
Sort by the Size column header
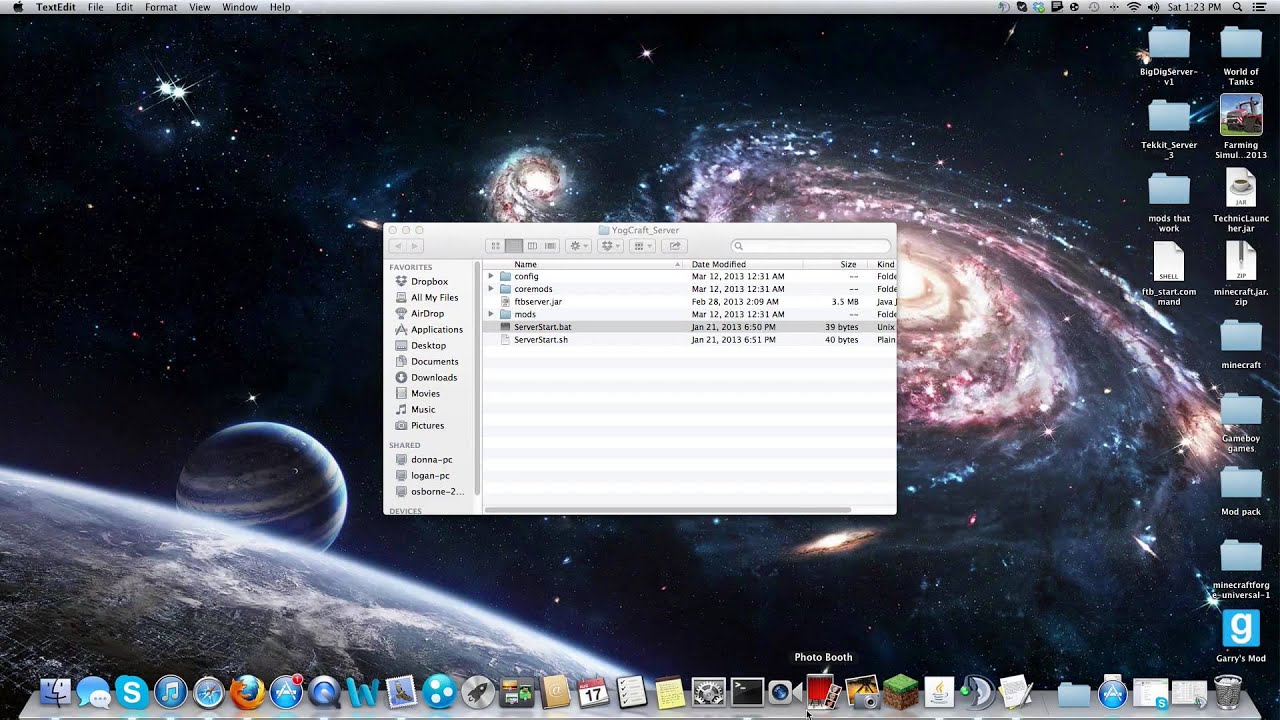(848, 264)
